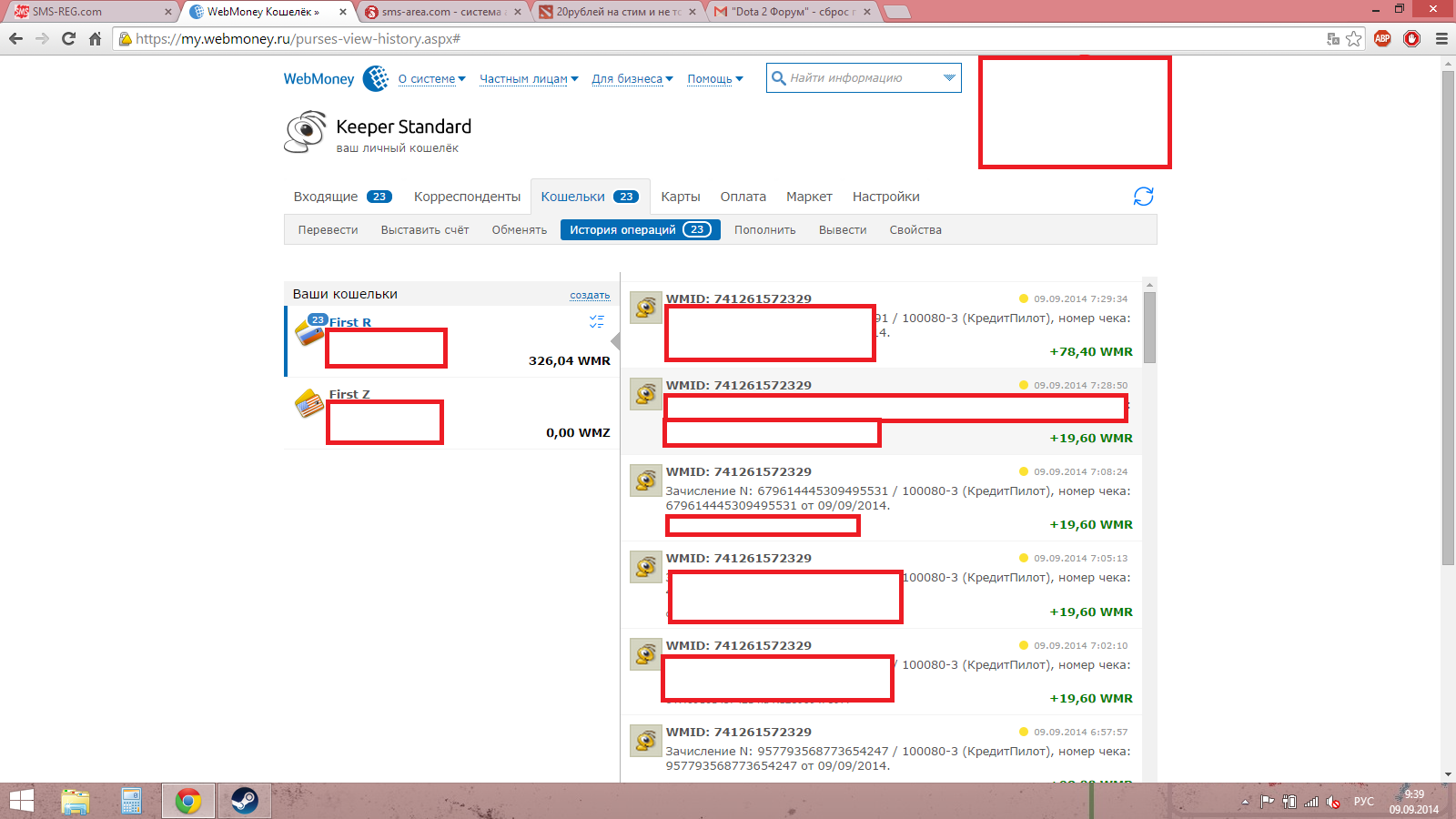Screen dimensions: 1456x819
Task: Switch to the SMS-REG.com browser tab
Action: point(91,12)
